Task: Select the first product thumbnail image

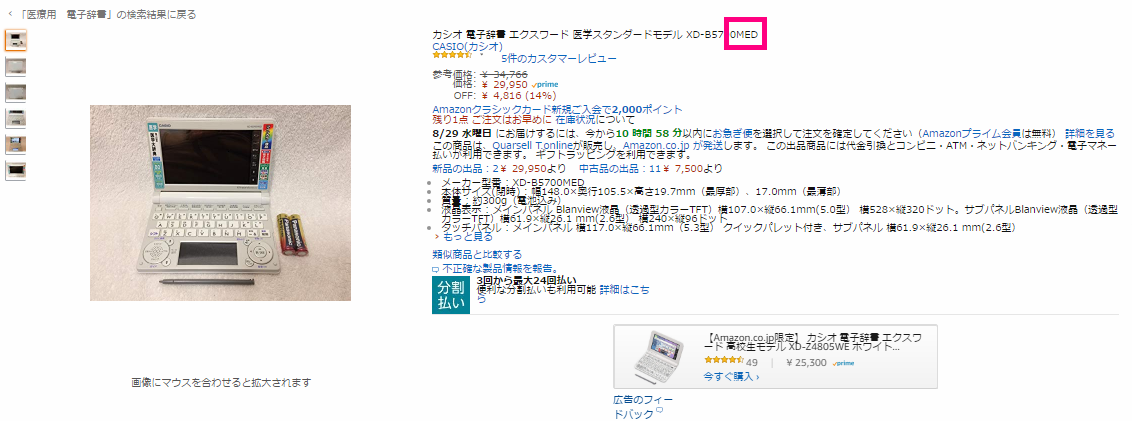Action: (15, 40)
